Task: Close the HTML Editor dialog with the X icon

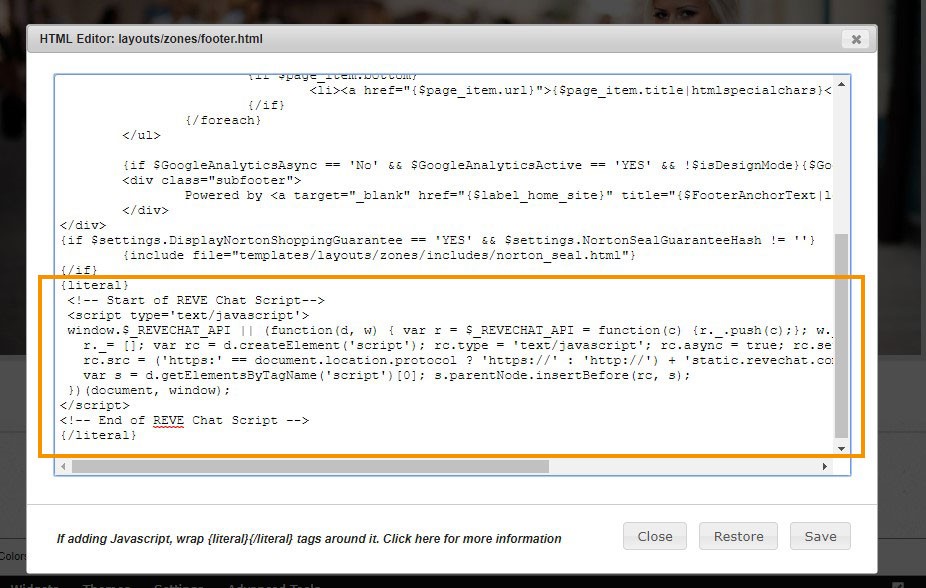Action: click(856, 39)
